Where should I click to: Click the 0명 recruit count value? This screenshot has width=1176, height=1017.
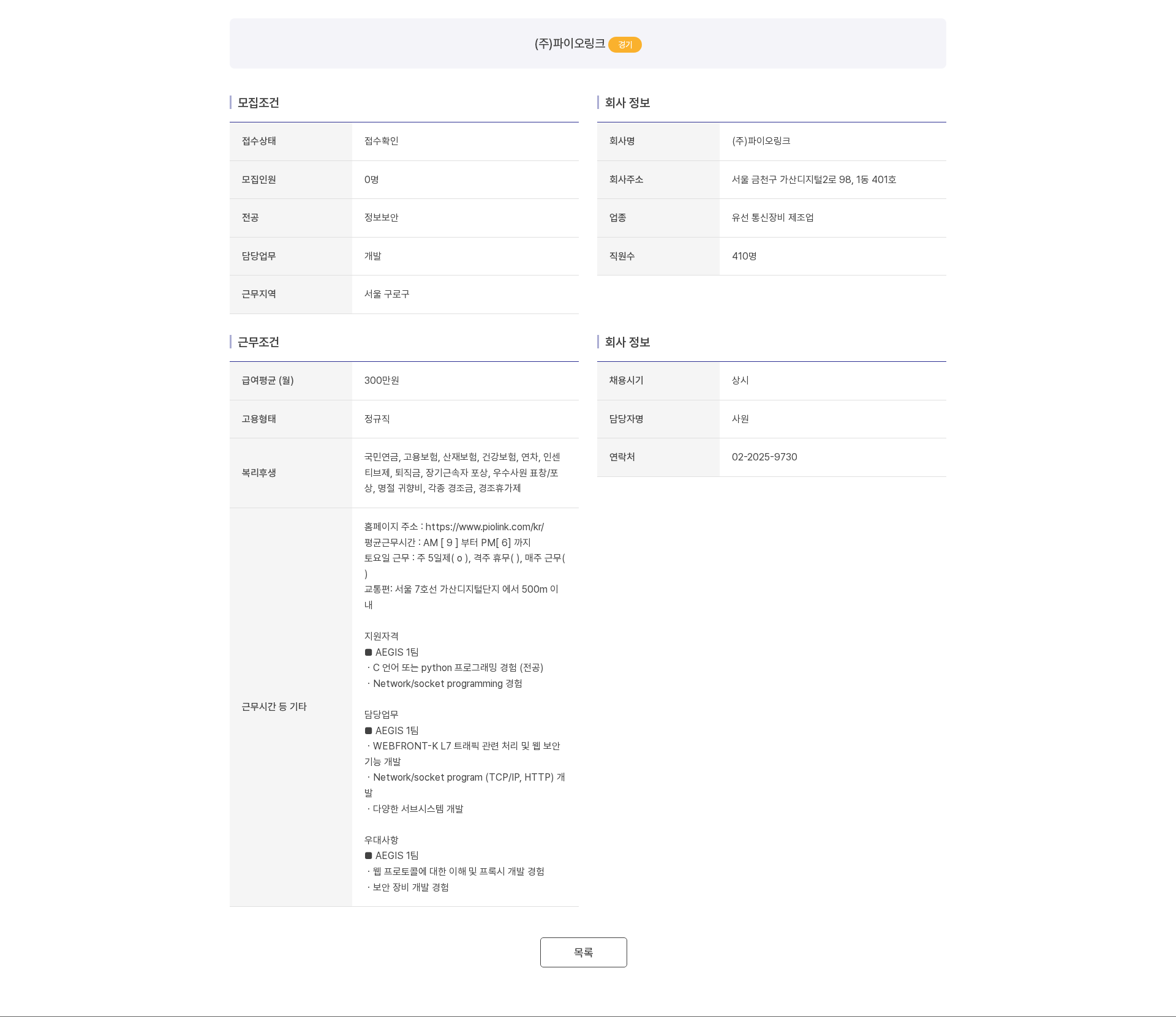click(x=371, y=179)
